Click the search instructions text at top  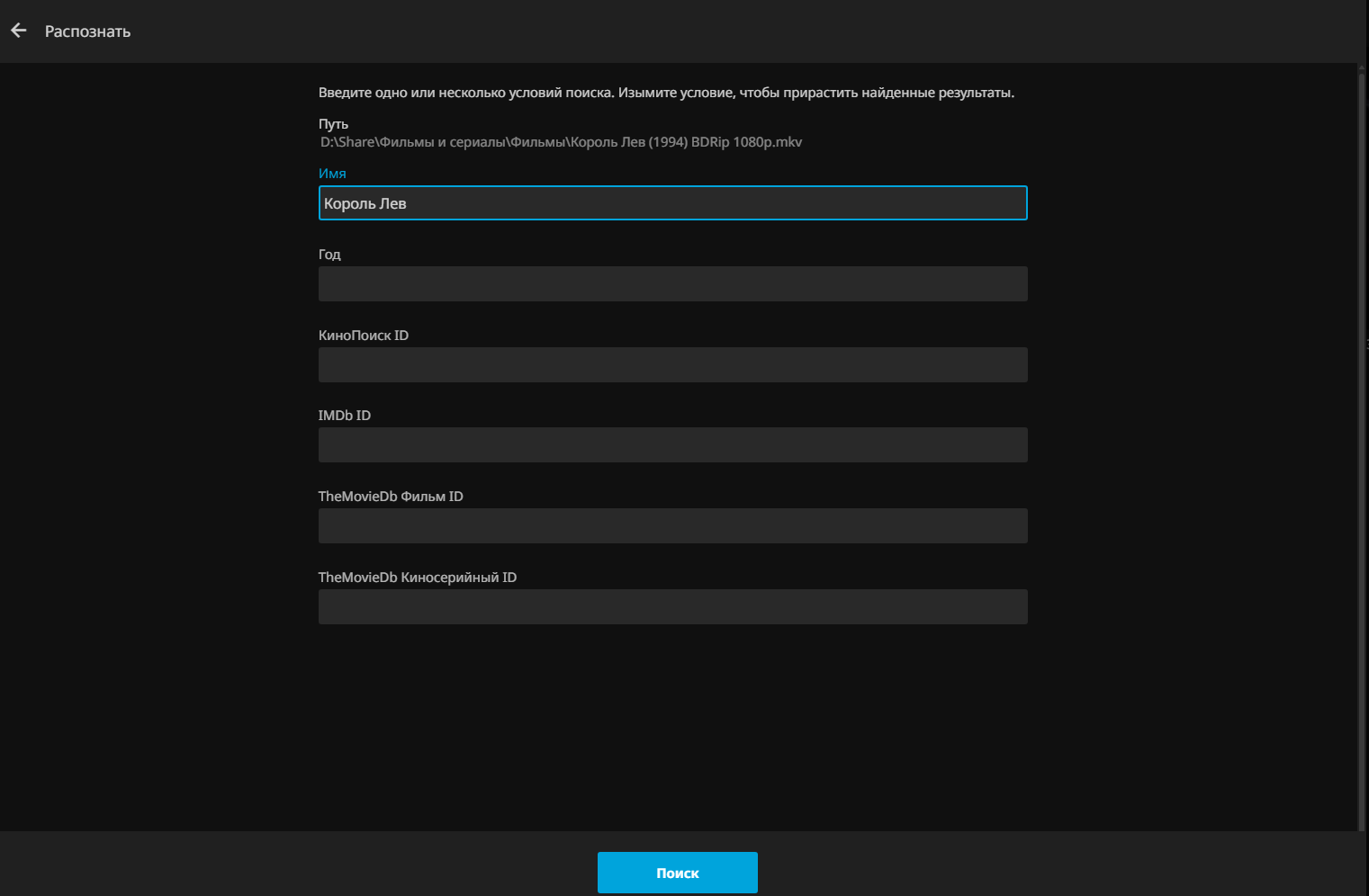tap(666, 93)
